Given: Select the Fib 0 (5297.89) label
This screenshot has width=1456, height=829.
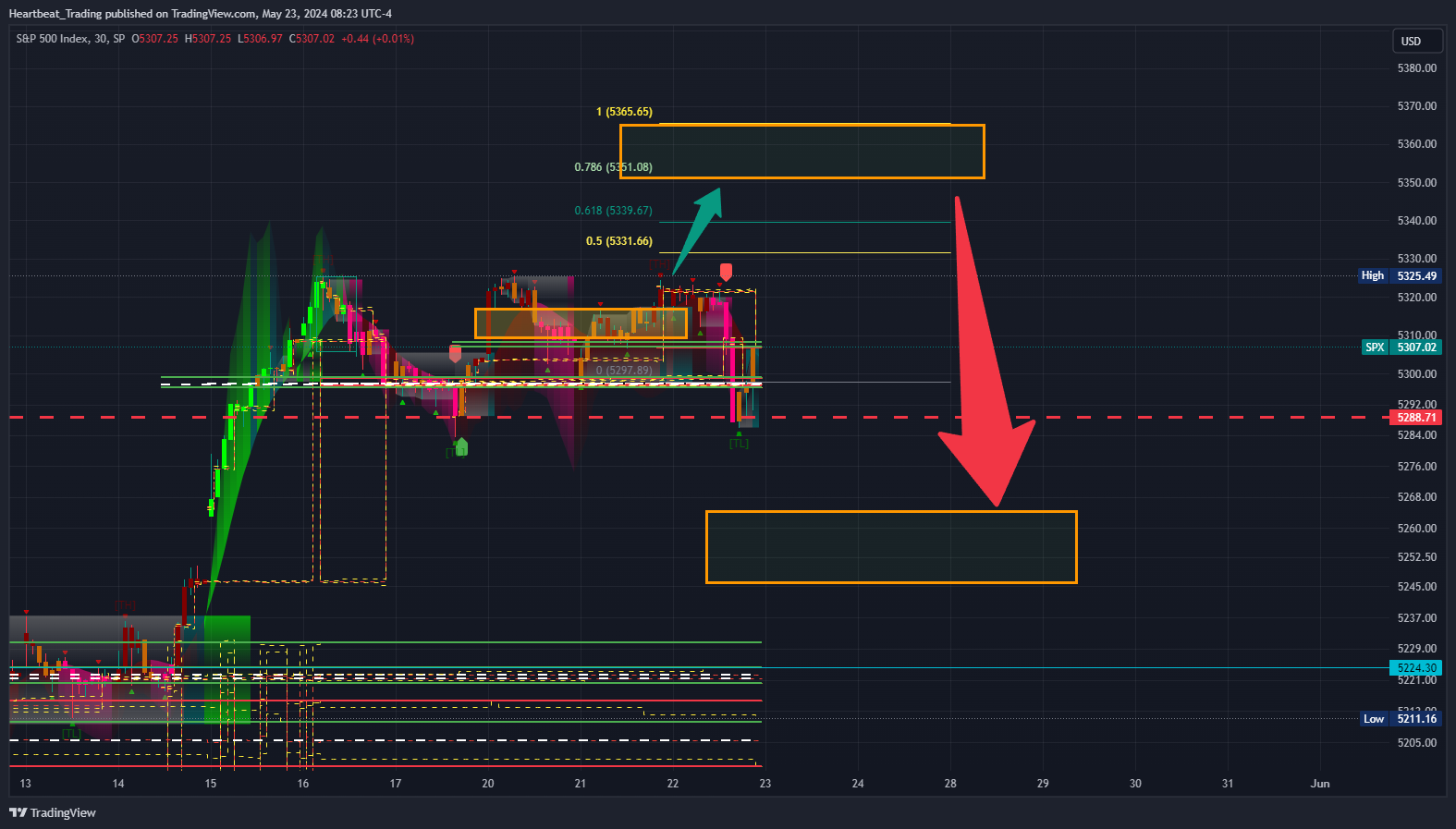Looking at the screenshot, I should (x=624, y=371).
